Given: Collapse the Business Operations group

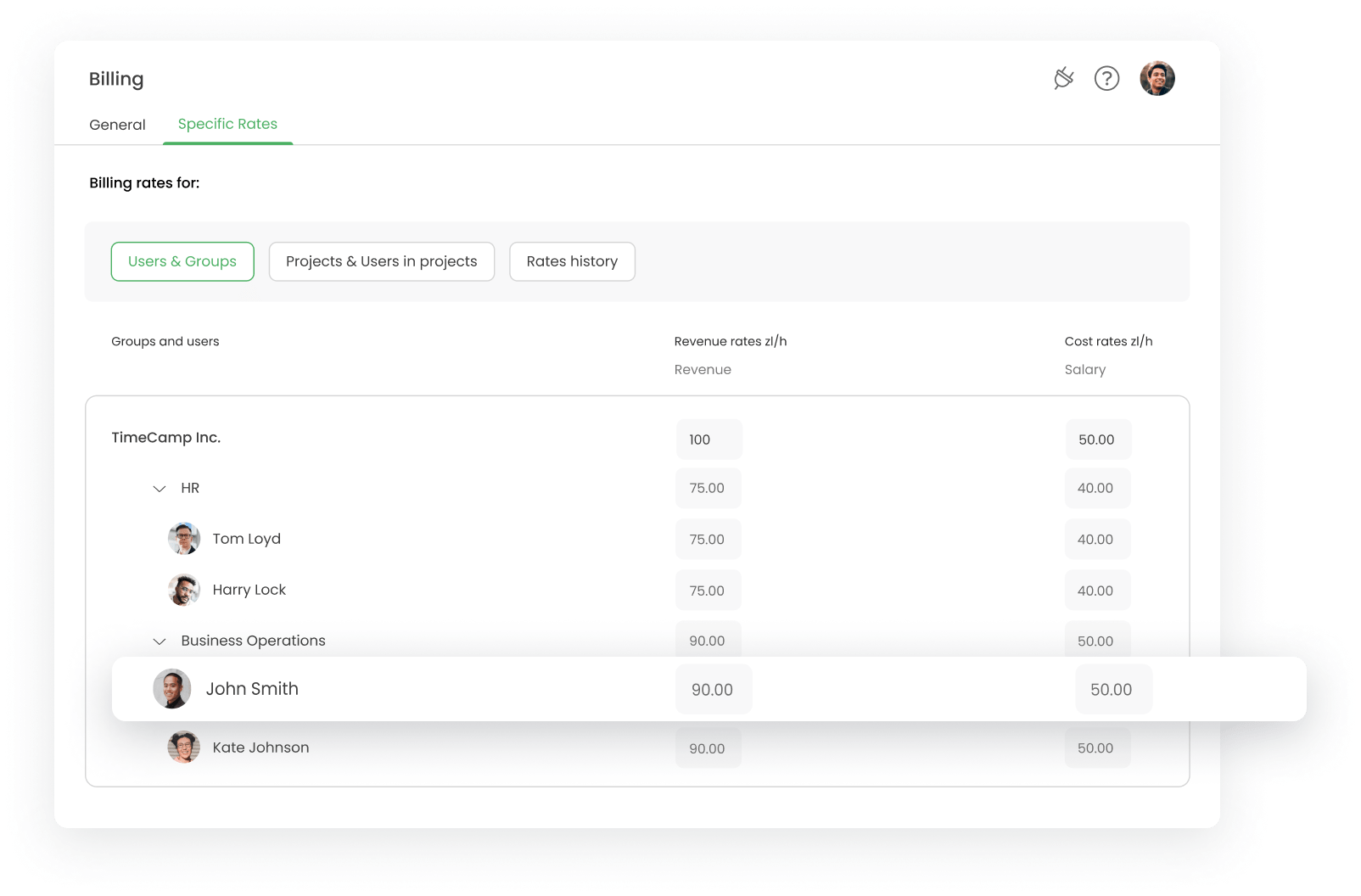Looking at the screenshot, I should click(x=159, y=641).
